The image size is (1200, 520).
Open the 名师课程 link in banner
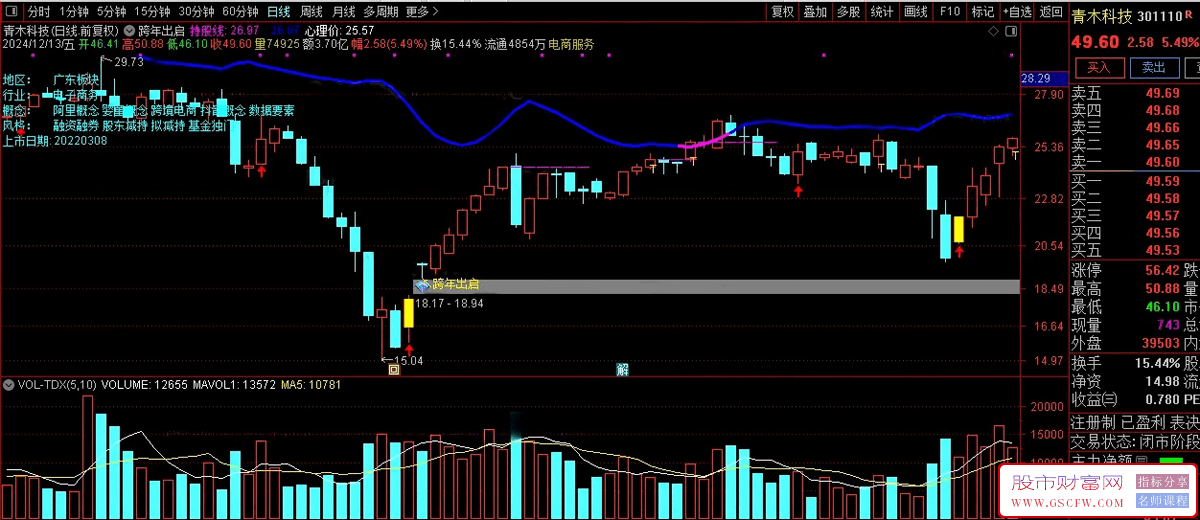pyautogui.click(x=1164, y=499)
